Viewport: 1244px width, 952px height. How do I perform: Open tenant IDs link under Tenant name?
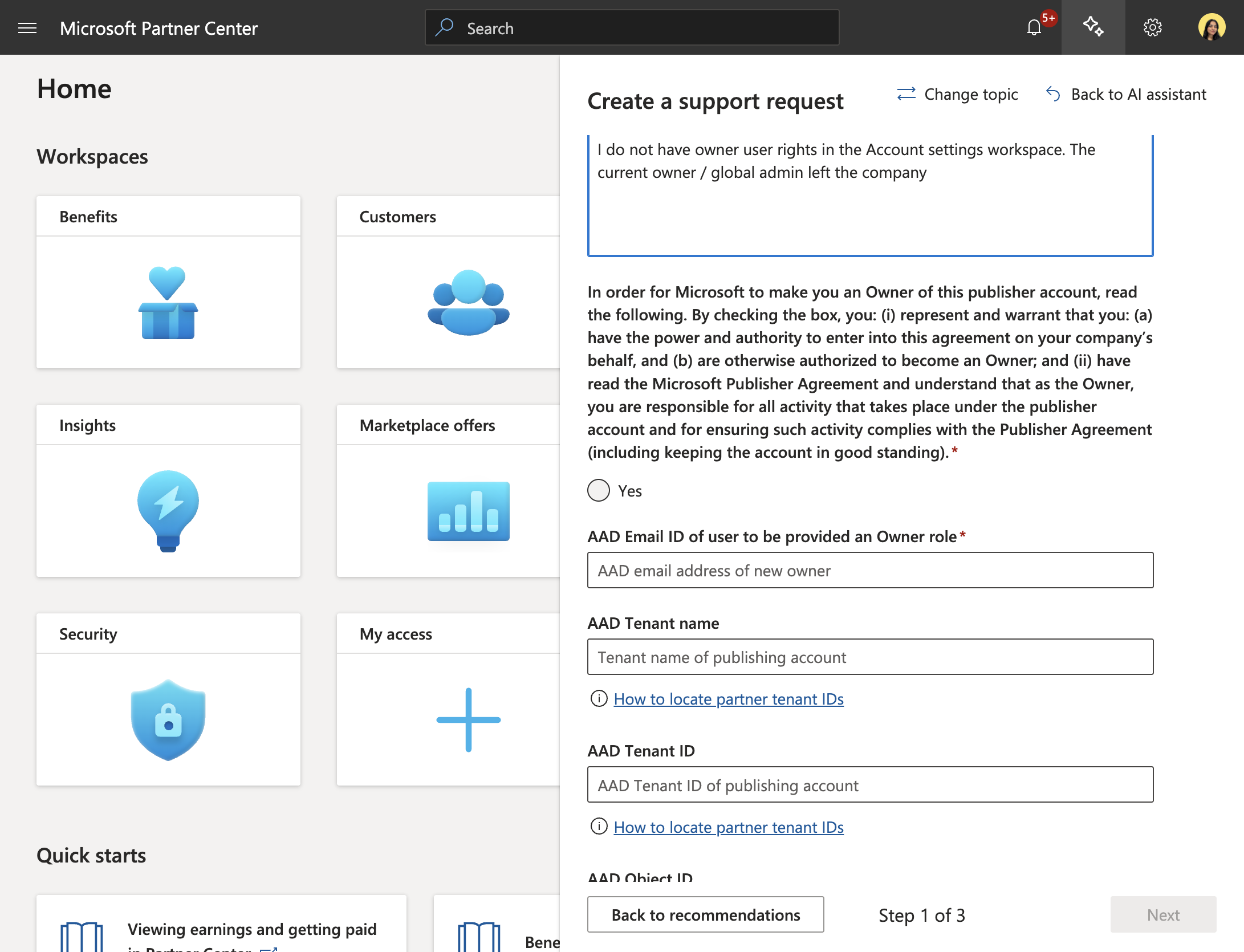coord(729,699)
